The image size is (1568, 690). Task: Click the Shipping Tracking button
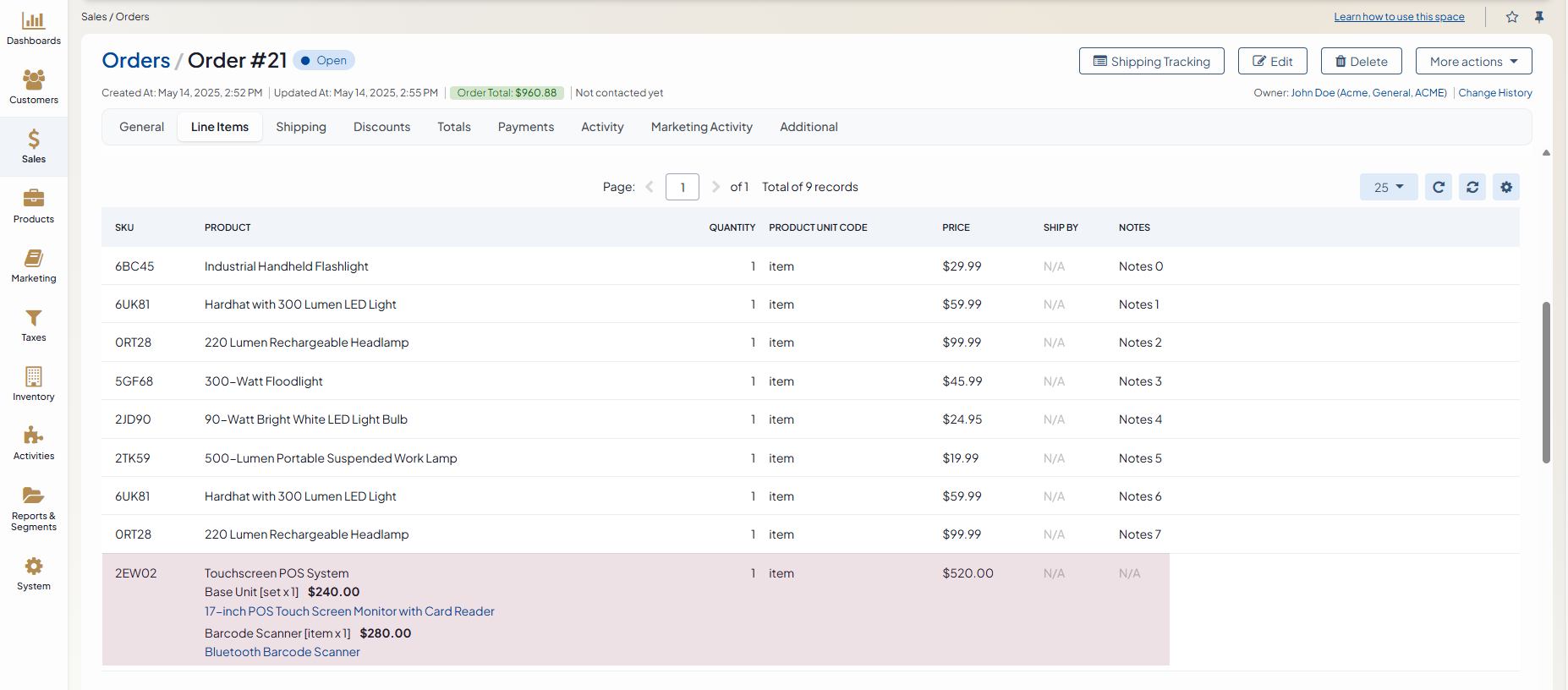coord(1151,61)
